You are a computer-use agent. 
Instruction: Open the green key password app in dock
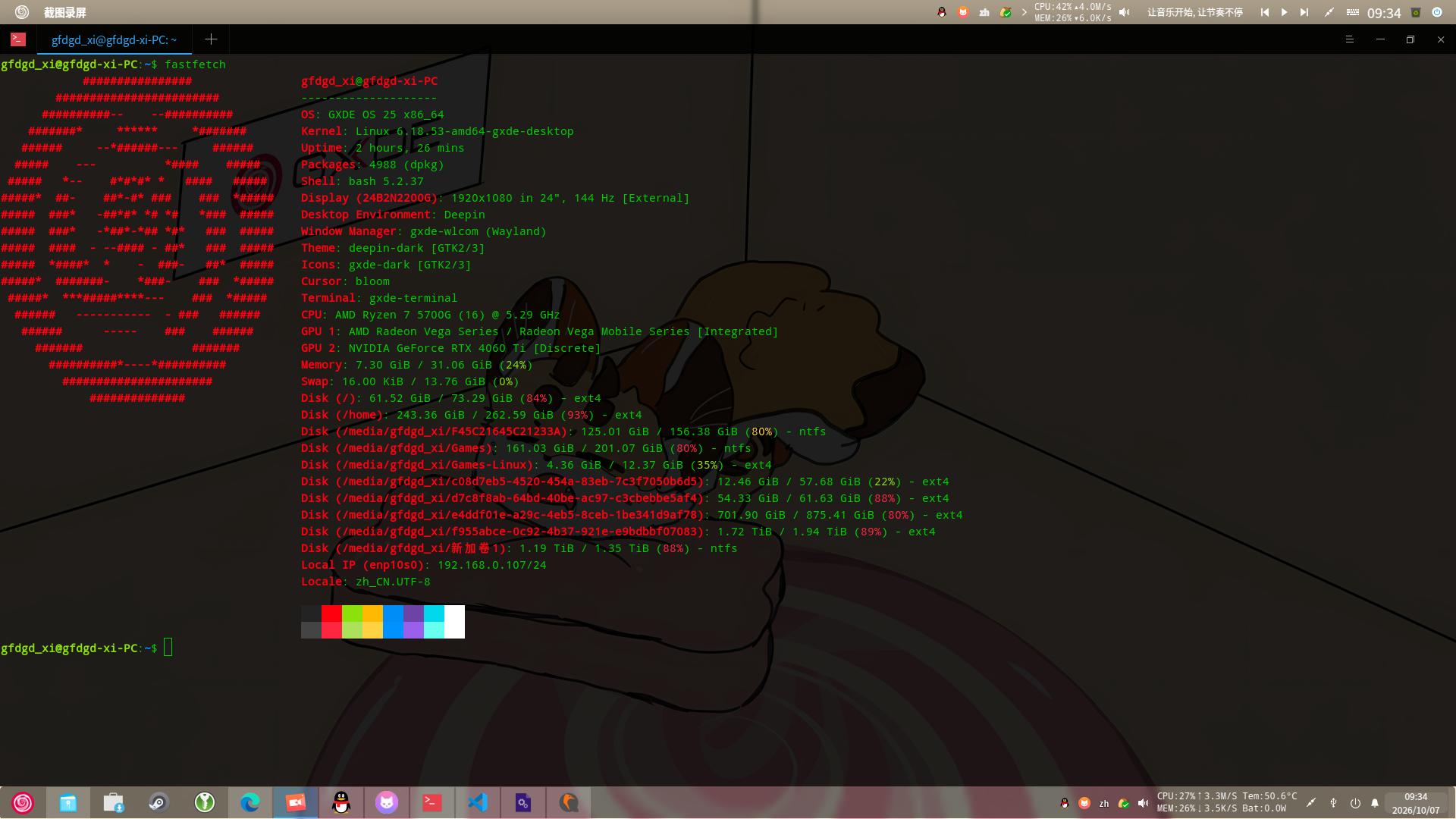pos(205,802)
